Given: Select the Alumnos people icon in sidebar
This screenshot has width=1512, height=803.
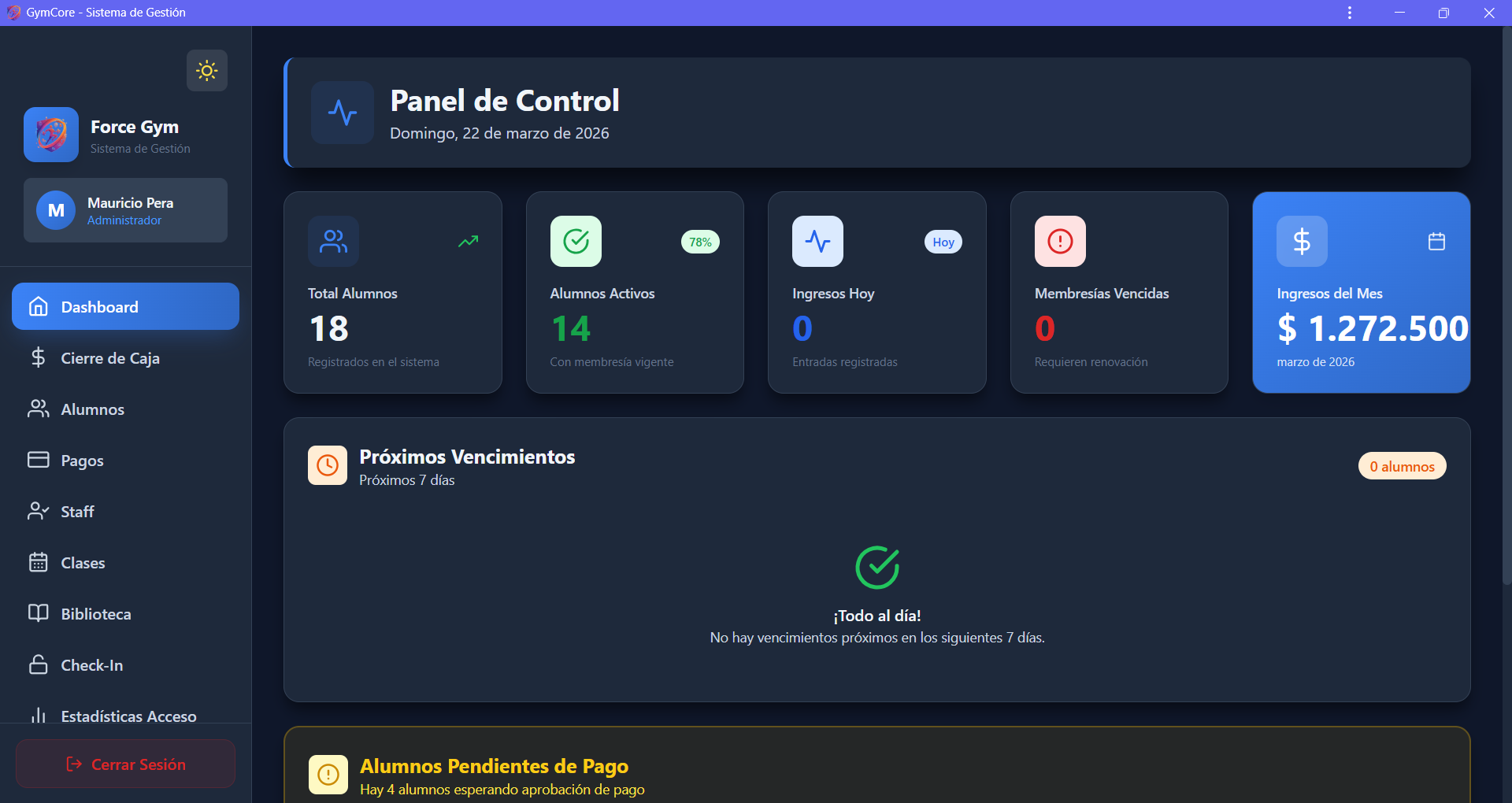Looking at the screenshot, I should (x=39, y=409).
